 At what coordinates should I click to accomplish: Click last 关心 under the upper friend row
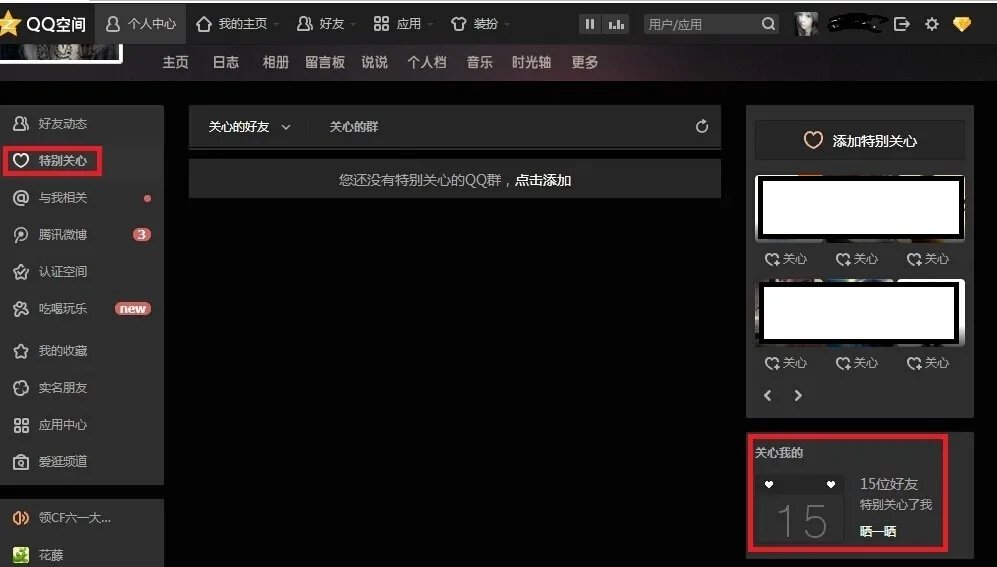click(x=928, y=259)
